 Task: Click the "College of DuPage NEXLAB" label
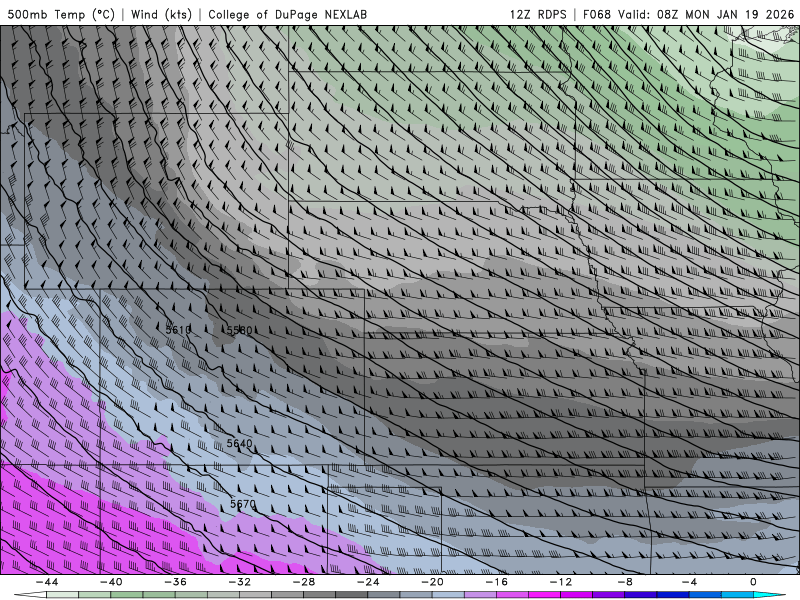coord(287,14)
